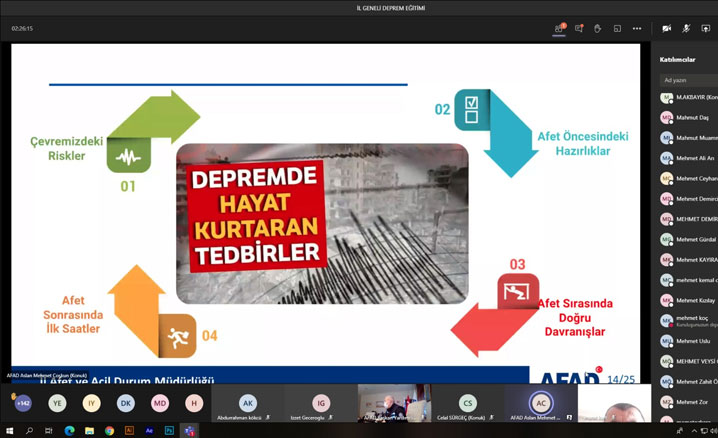Screen dimensions: 718x438
Task: Open the more actions ellipsis menu
Action: point(637,28)
